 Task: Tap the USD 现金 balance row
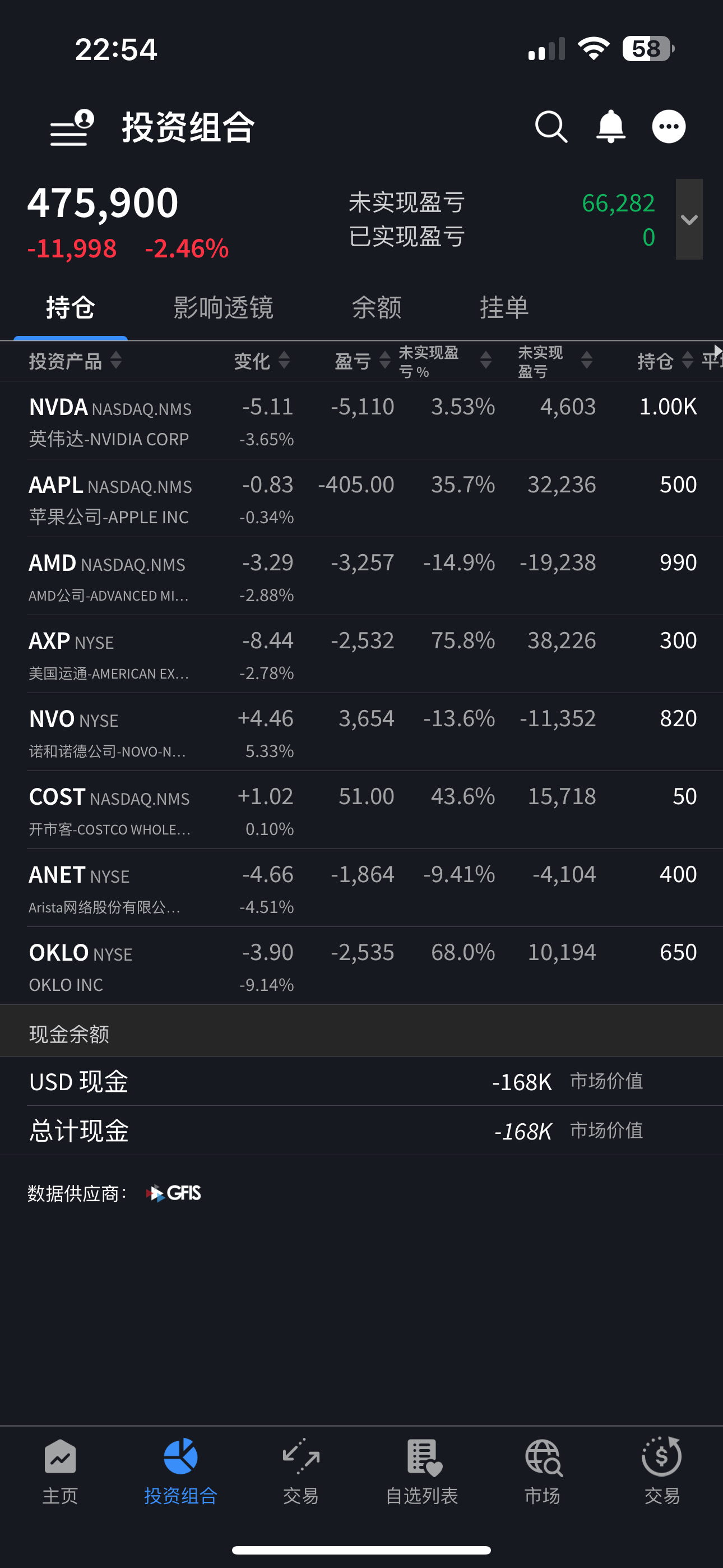(361, 1082)
